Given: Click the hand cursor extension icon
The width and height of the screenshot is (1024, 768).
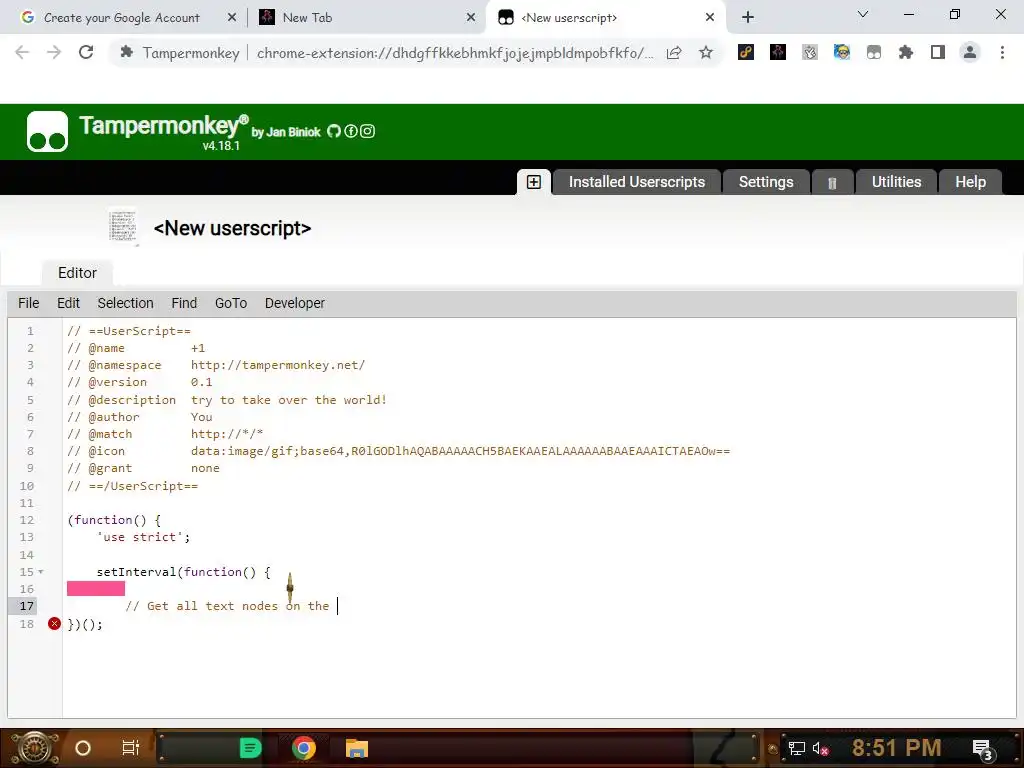Looking at the screenshot, I should [810, 52].
